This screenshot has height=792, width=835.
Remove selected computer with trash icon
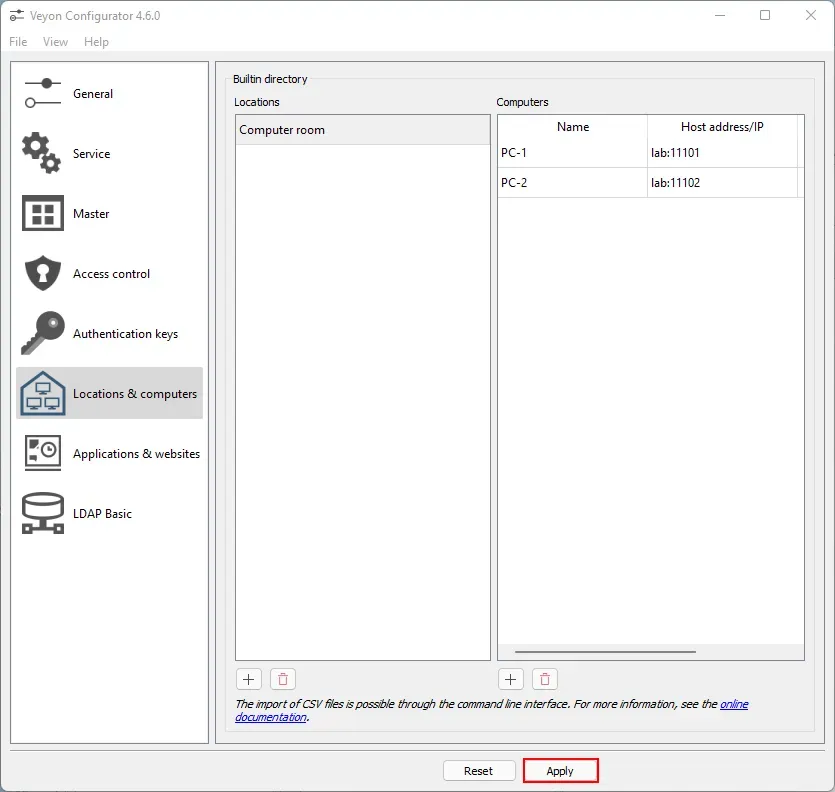pos(545,679)
